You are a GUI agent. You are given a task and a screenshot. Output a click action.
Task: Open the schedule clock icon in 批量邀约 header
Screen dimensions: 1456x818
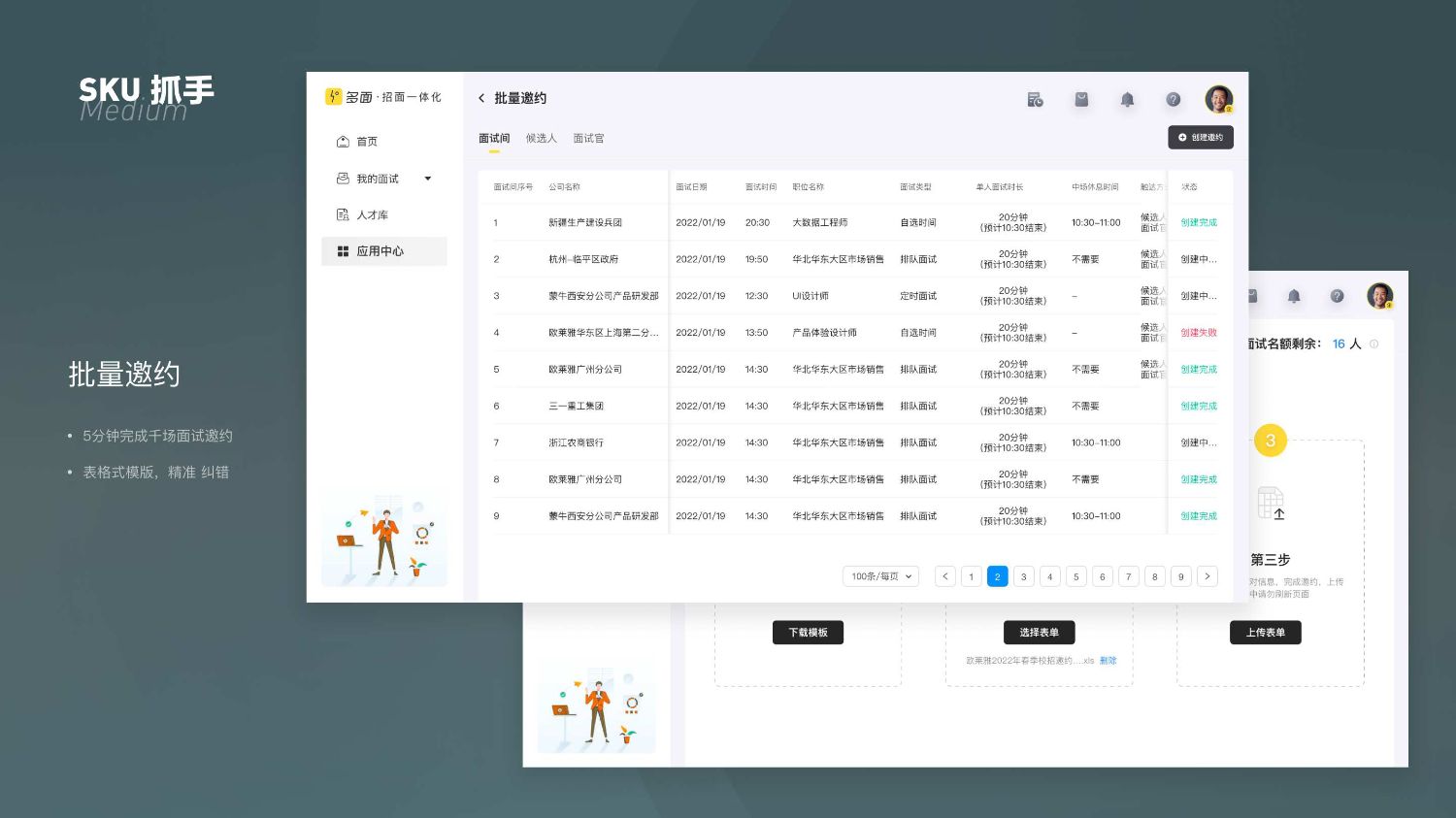click(1036, 100)
